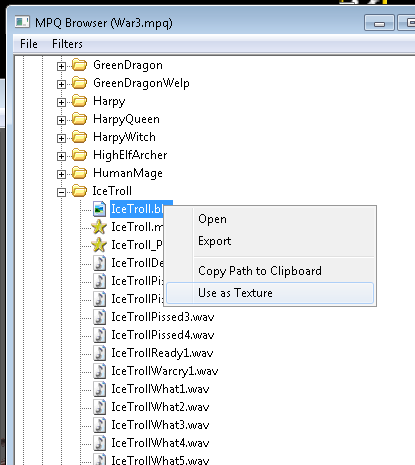Click the GreenDragon folder icon
The width and height of the screenshot is (415, 465).
(x=79, y=65)
